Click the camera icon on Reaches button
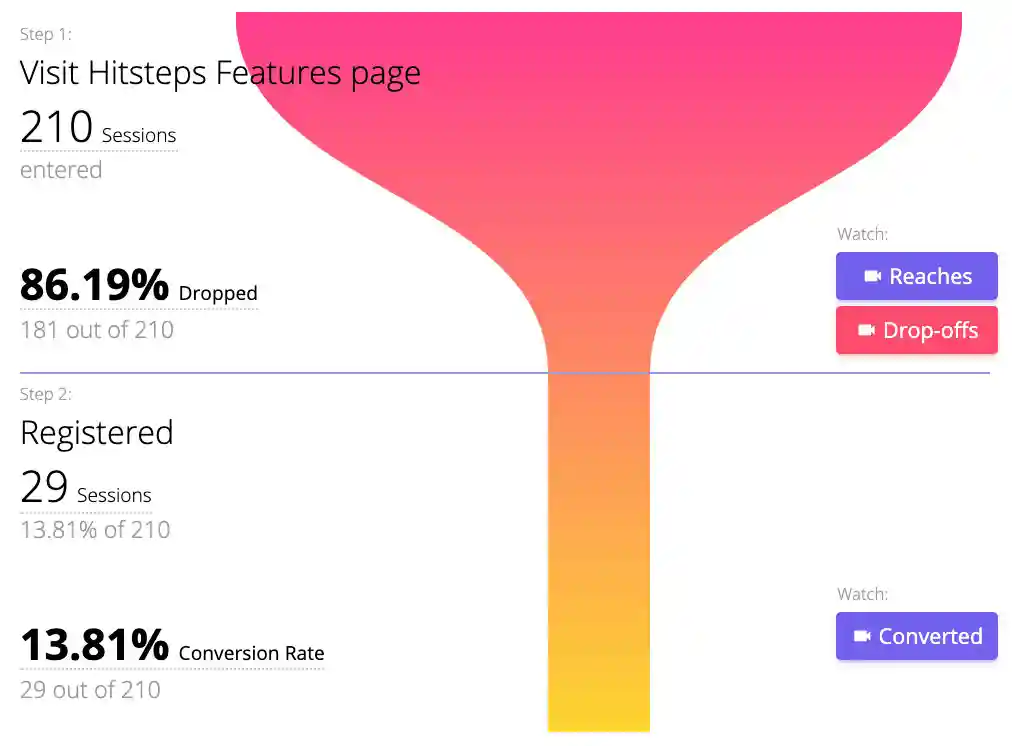This screenshot has height=746, width=1012. [x=872, y=277]
